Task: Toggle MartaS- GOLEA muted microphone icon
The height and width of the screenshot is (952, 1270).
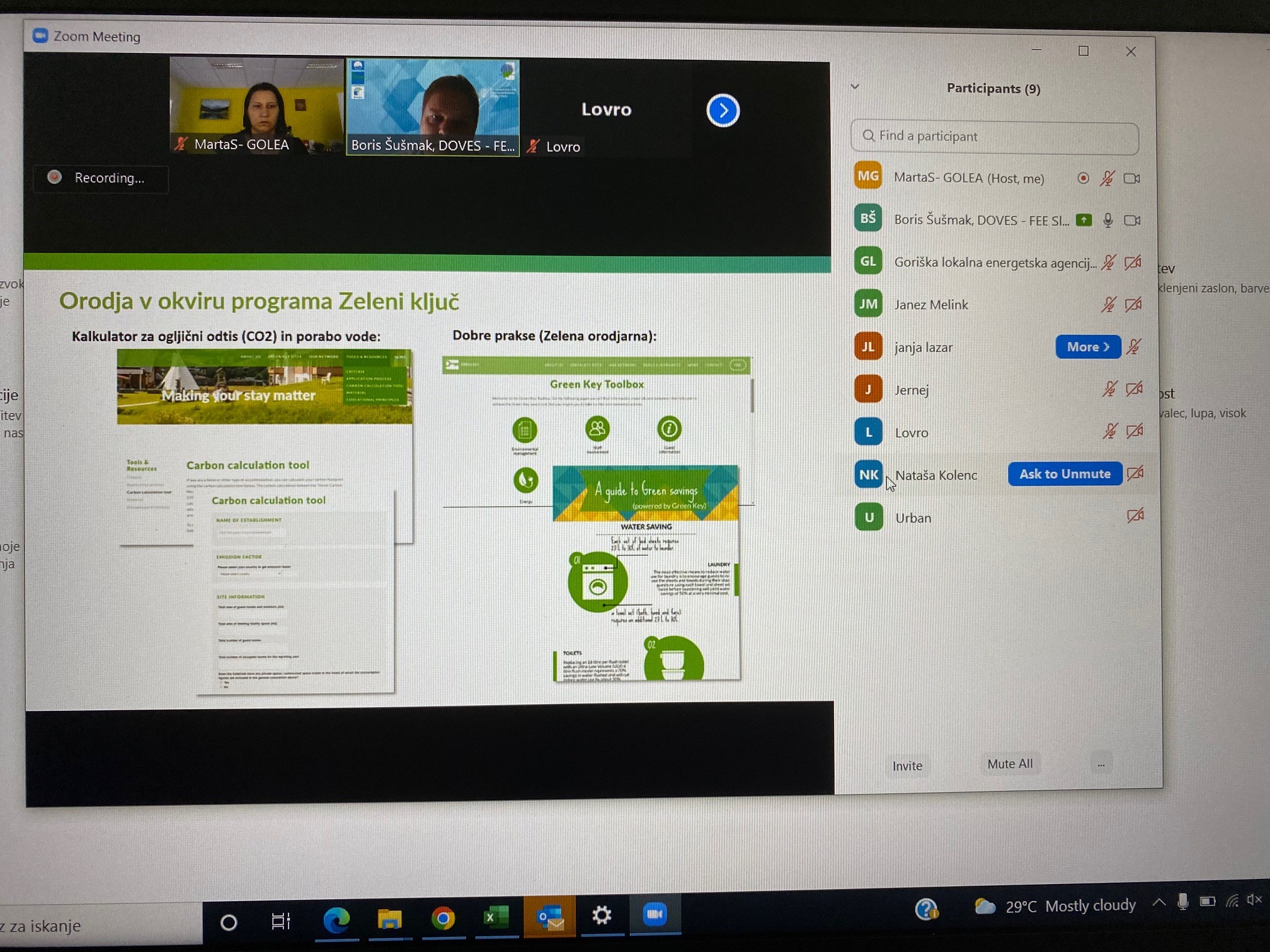Action: (x=1107, y=178)
